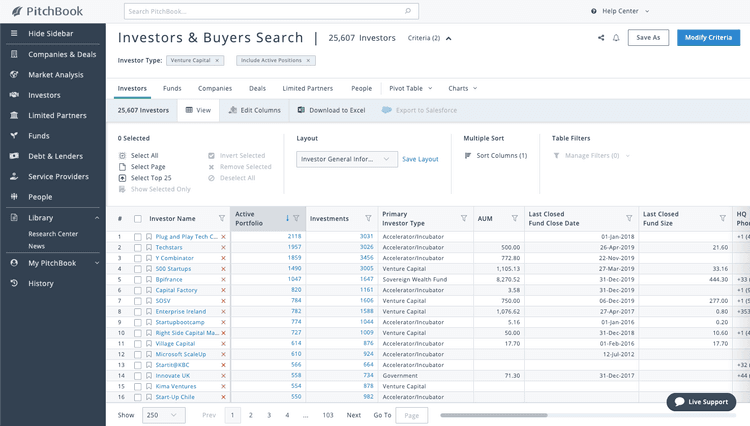Screen dimensions: 750x426
Task: Tick the header select-all checkbox
Action: tap(137, 218)
